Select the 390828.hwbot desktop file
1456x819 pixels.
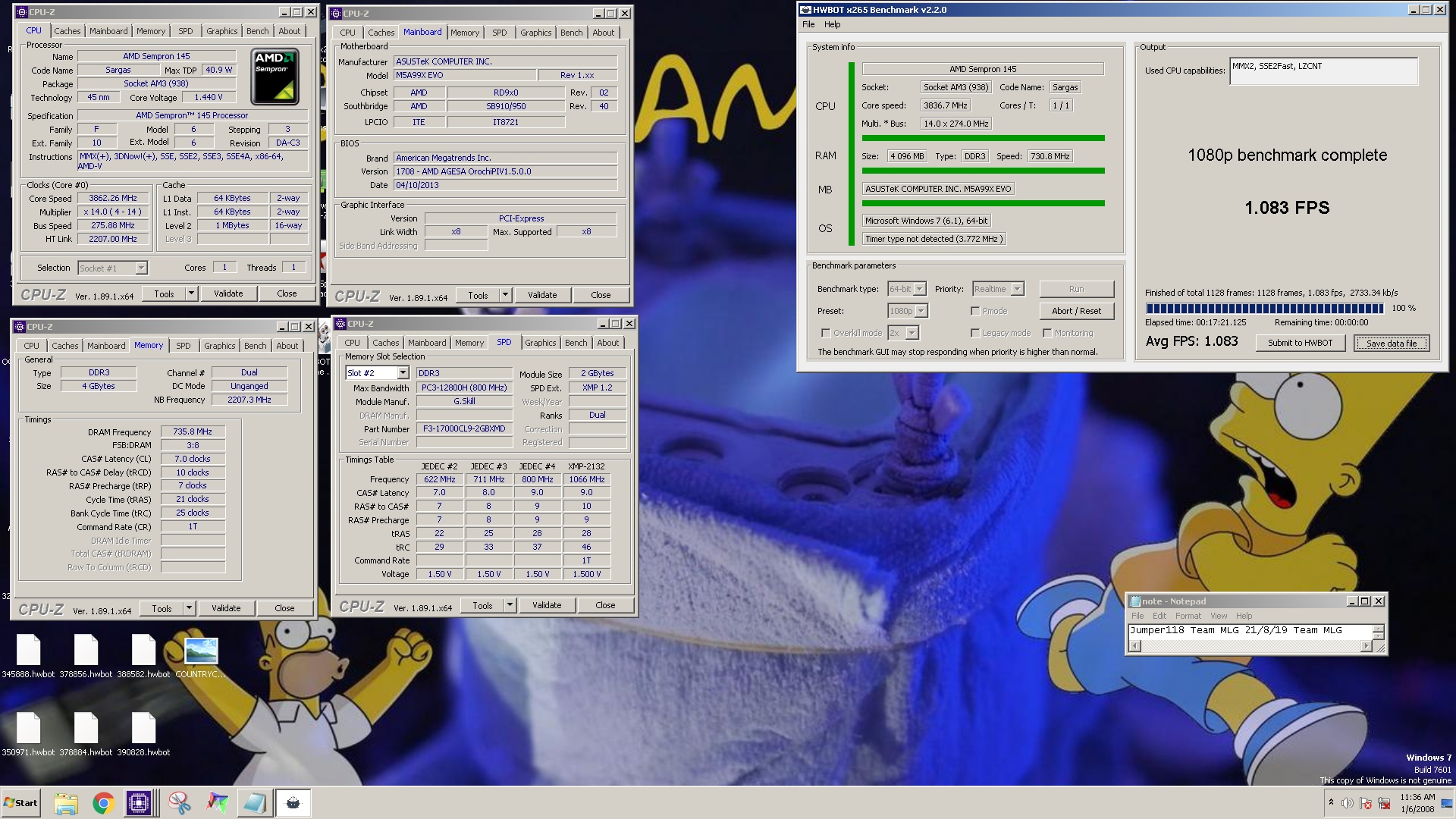pyautogui.click(x=143, y=734)
